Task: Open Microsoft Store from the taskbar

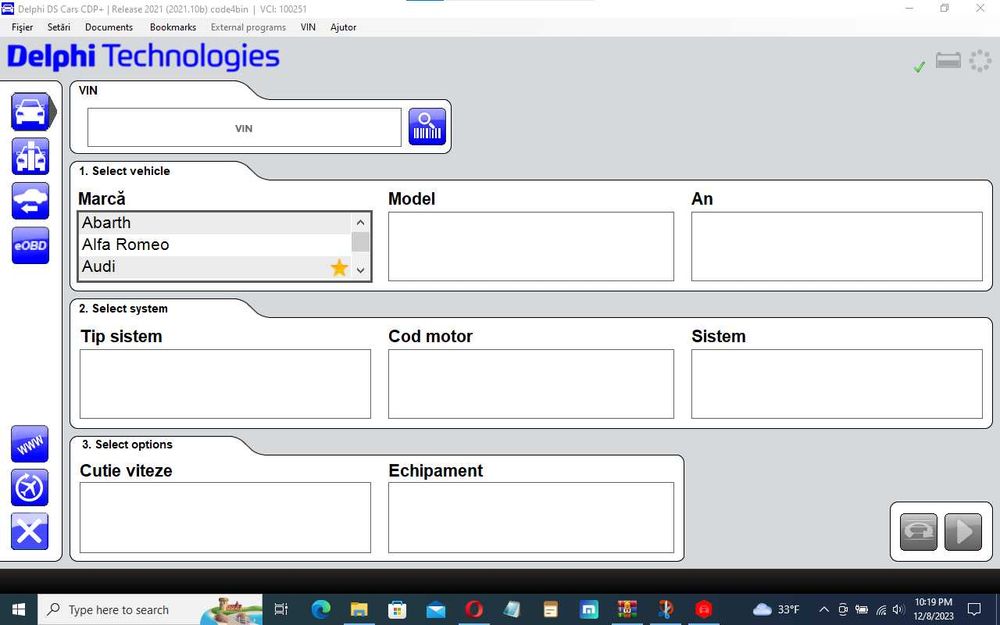Action: (x=397, y=610)
